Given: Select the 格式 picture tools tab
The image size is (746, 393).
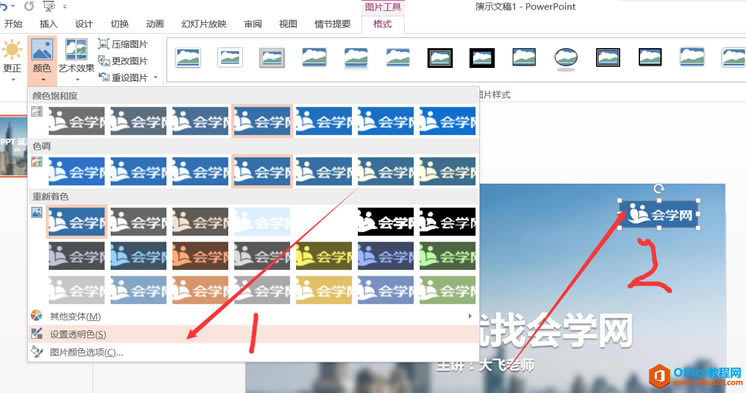Looking at the screenshot, I should pos(383,24).
